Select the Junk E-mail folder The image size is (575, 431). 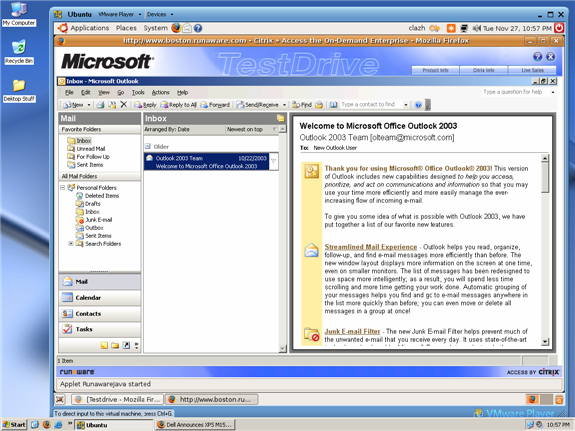99,220
